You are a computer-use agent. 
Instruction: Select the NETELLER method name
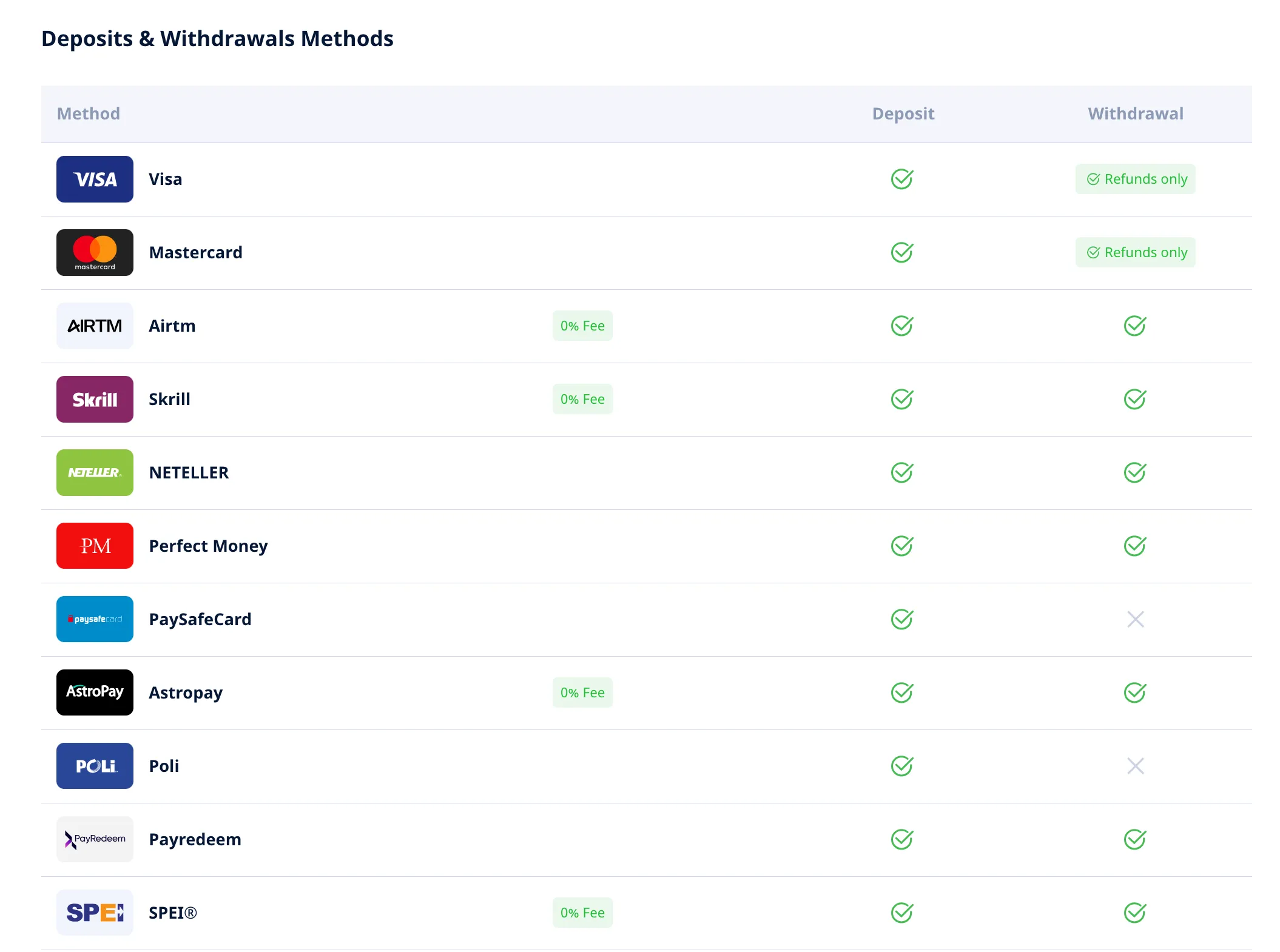189,472
